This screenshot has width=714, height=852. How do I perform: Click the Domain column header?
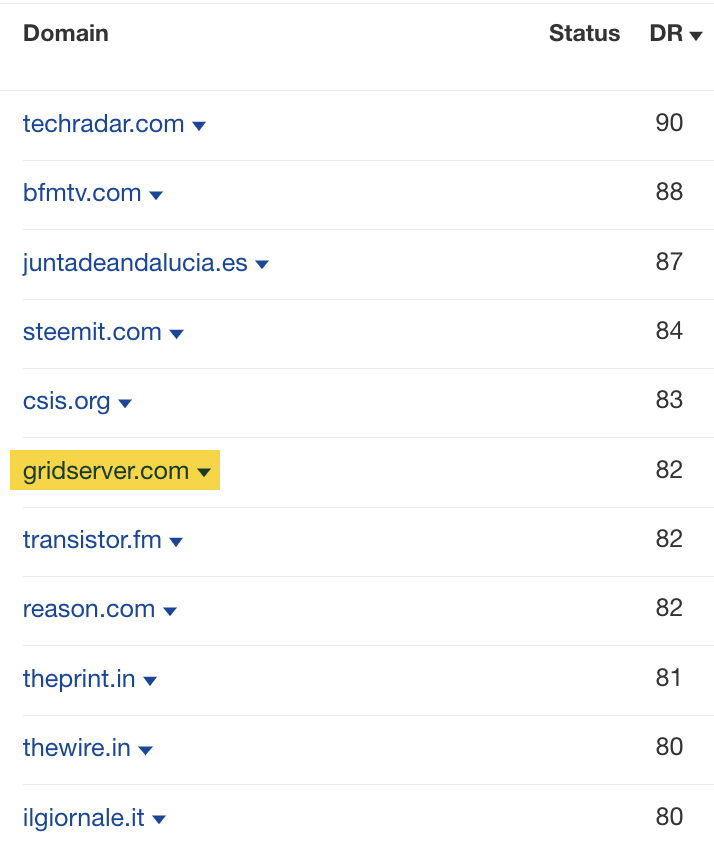pos(65,33)
